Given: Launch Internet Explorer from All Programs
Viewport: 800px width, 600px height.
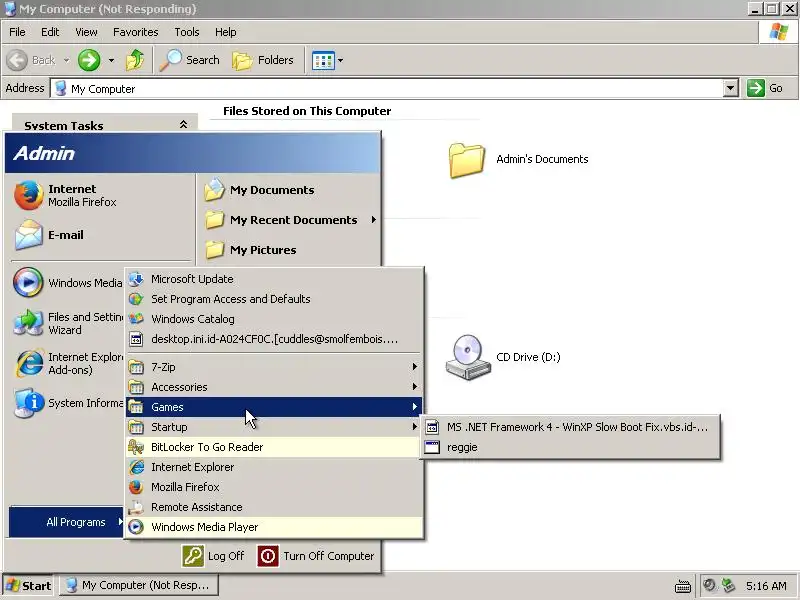Looking at the screenshot, I should (274, 467).
